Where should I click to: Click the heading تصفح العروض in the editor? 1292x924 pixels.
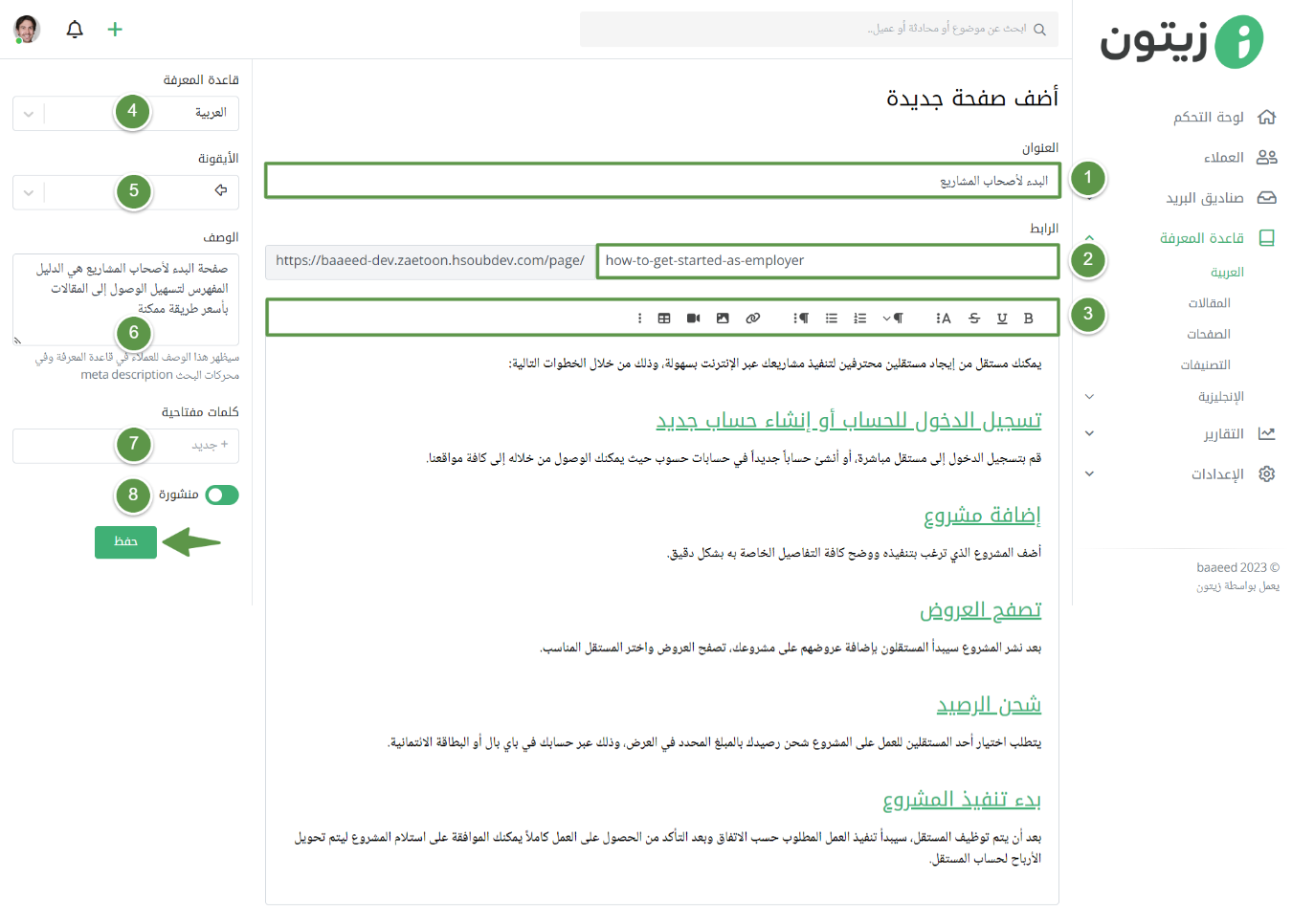[x=981, y=610]
